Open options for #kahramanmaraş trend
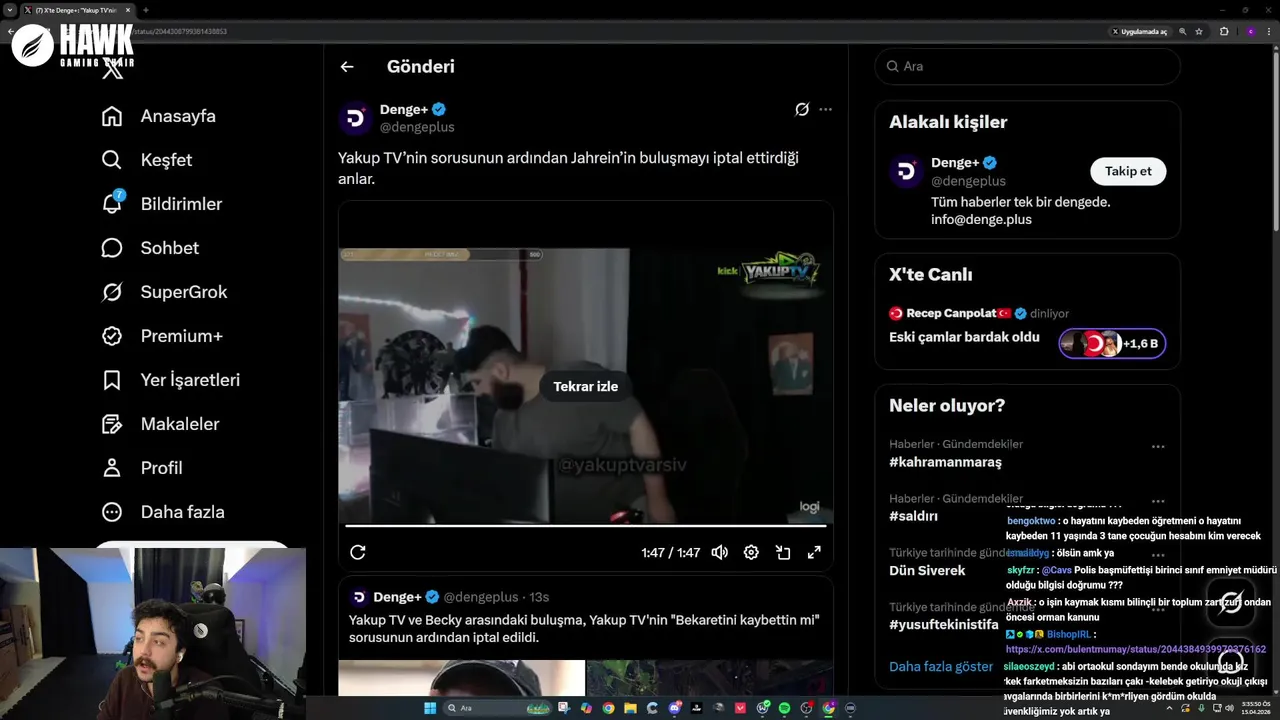The image size is (1280, 720). click(x=1157, y=447)
